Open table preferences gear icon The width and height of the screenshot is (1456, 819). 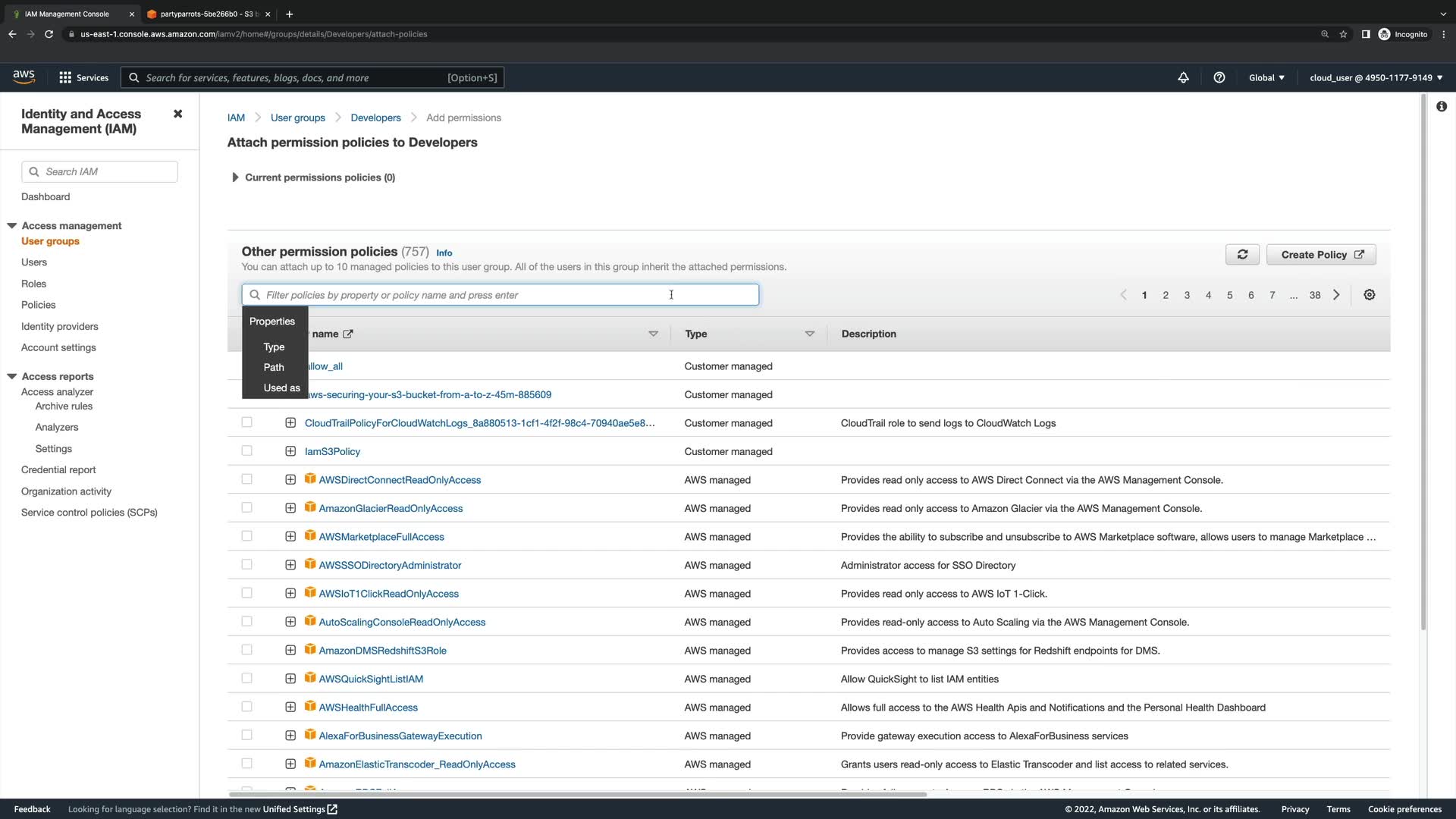click(1369, 295)
